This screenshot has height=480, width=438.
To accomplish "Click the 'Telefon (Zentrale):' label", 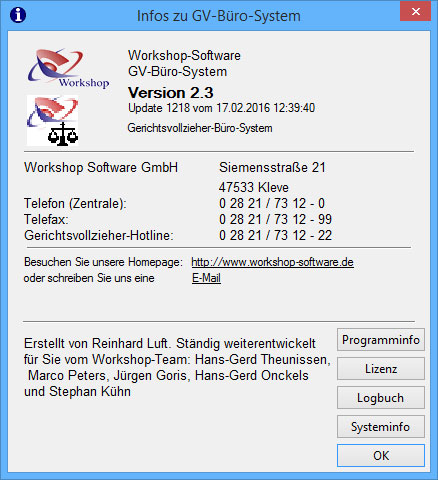I will pyautogui.click(x=75, y=203).
